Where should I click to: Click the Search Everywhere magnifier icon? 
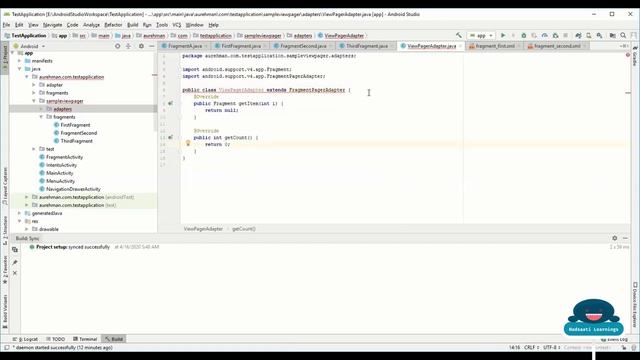coord(623,36)
